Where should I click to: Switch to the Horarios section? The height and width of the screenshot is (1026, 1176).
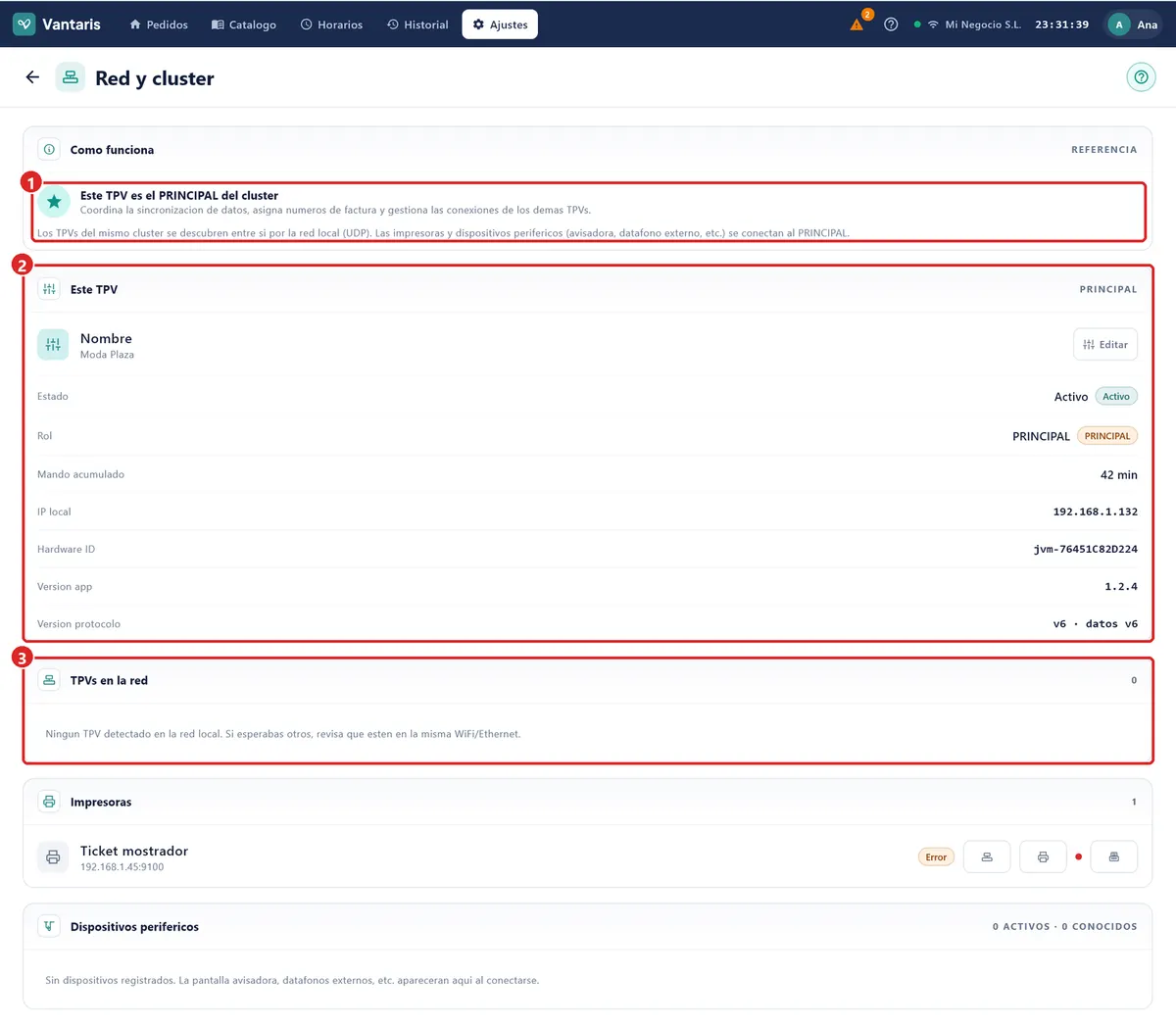(x=331, y=24)
